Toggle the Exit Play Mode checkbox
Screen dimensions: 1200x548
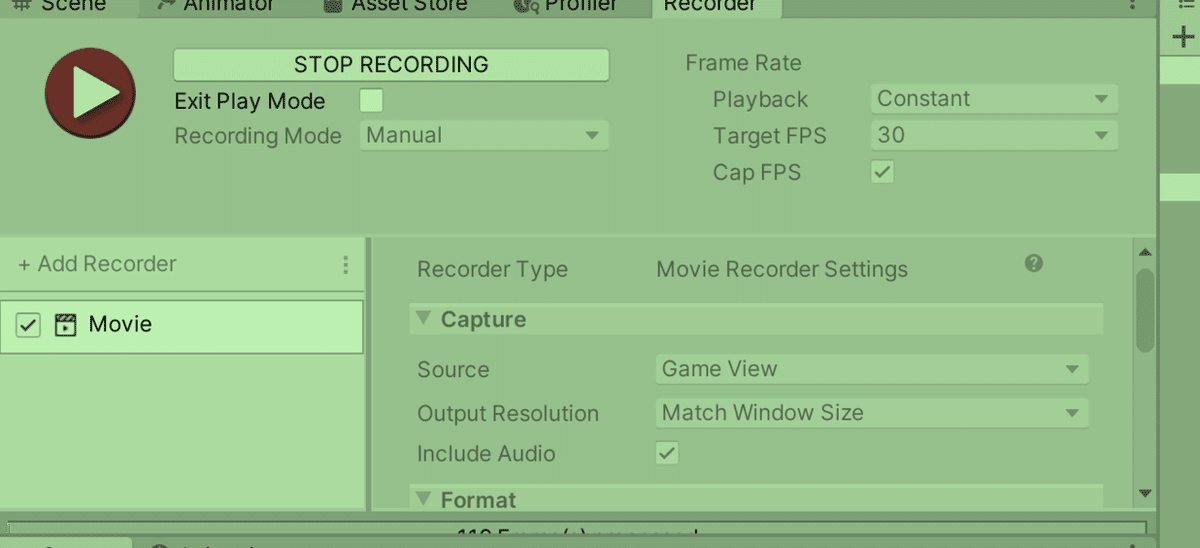click(x=371, y=100)
